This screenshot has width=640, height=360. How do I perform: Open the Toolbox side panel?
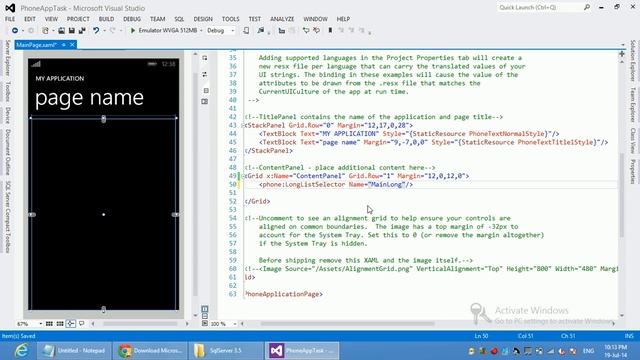[7, 91]
